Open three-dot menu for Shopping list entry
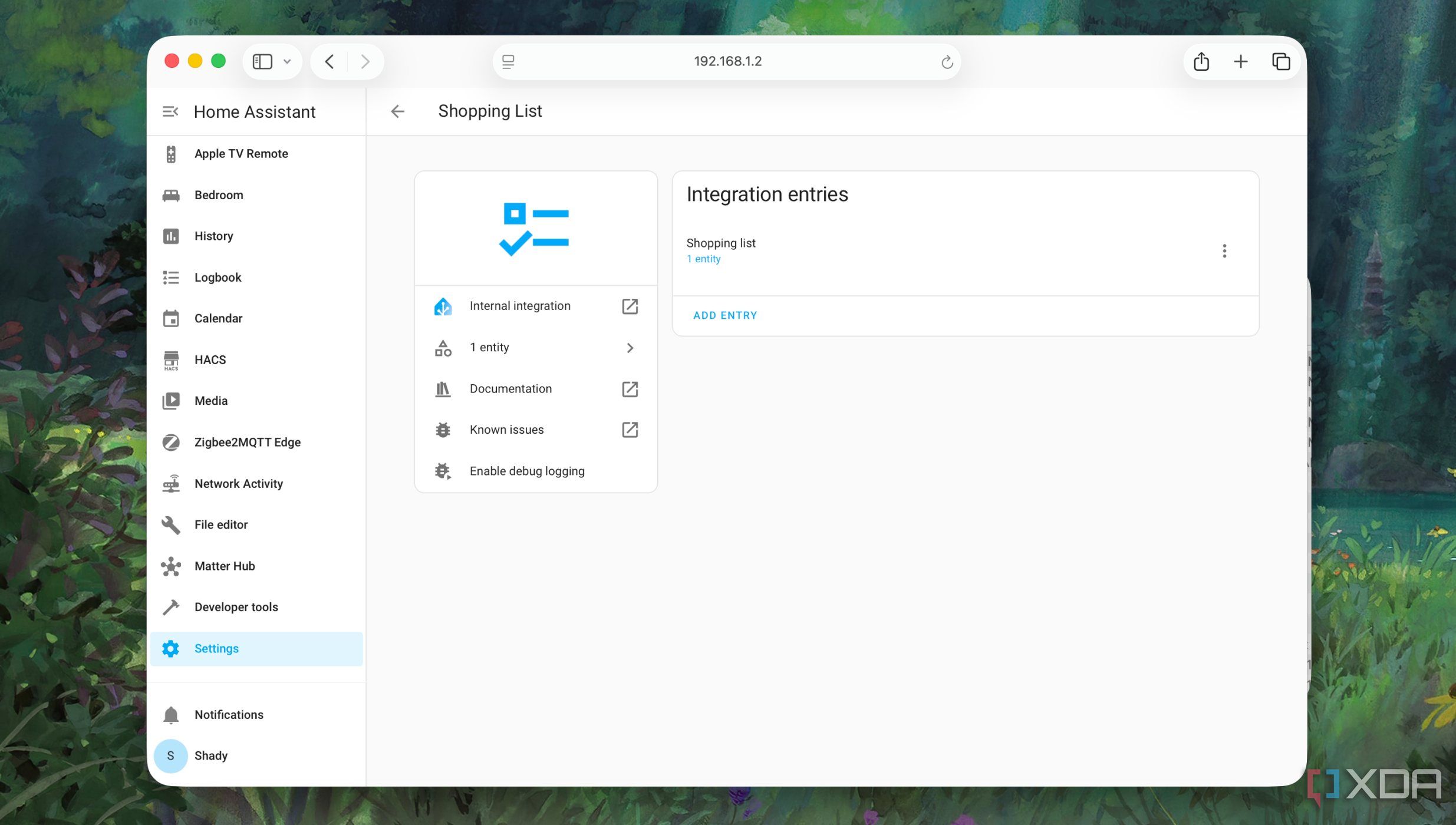 1224,251
